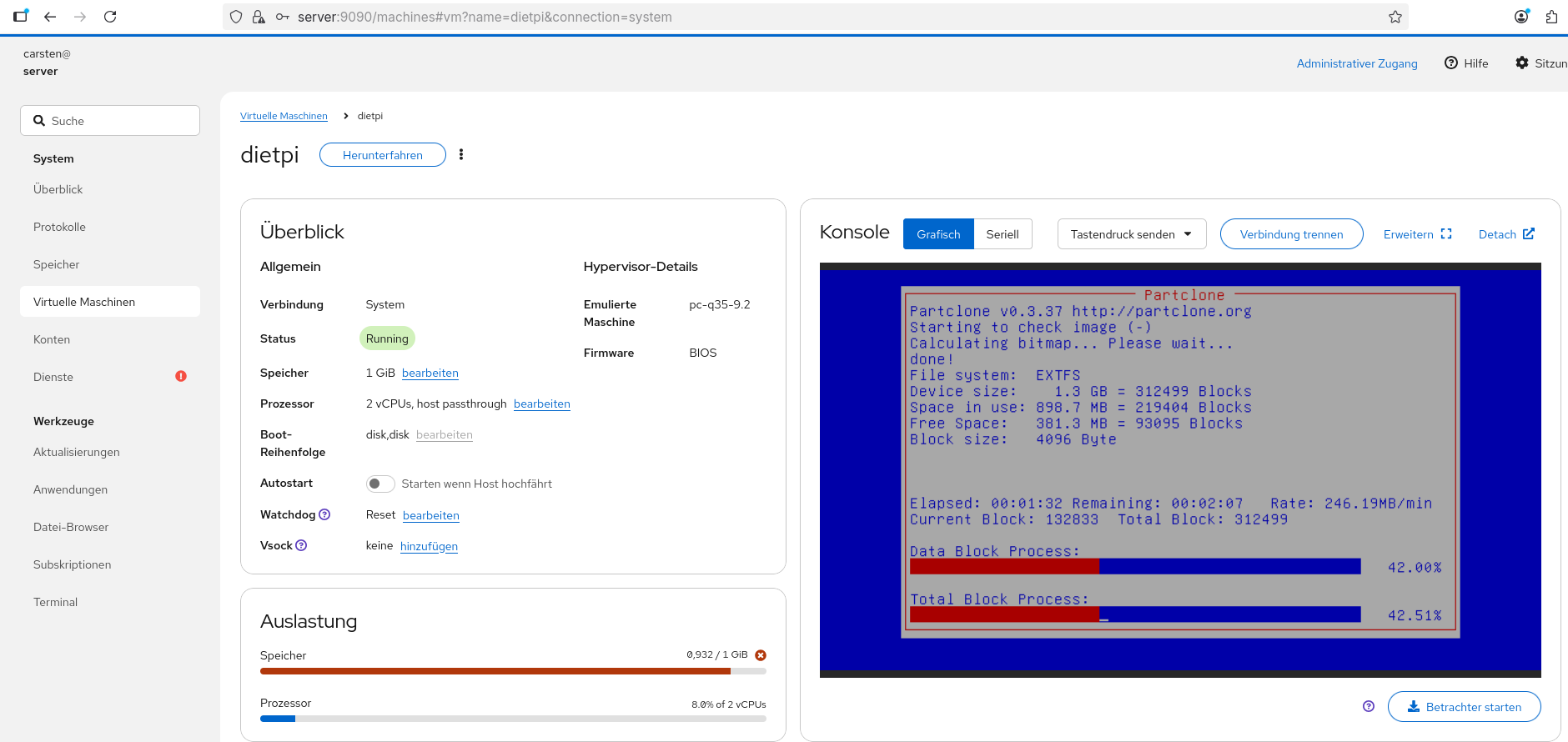Click the Watchdog help question icon
The image size is (1568, 742).
pos(324,514)
